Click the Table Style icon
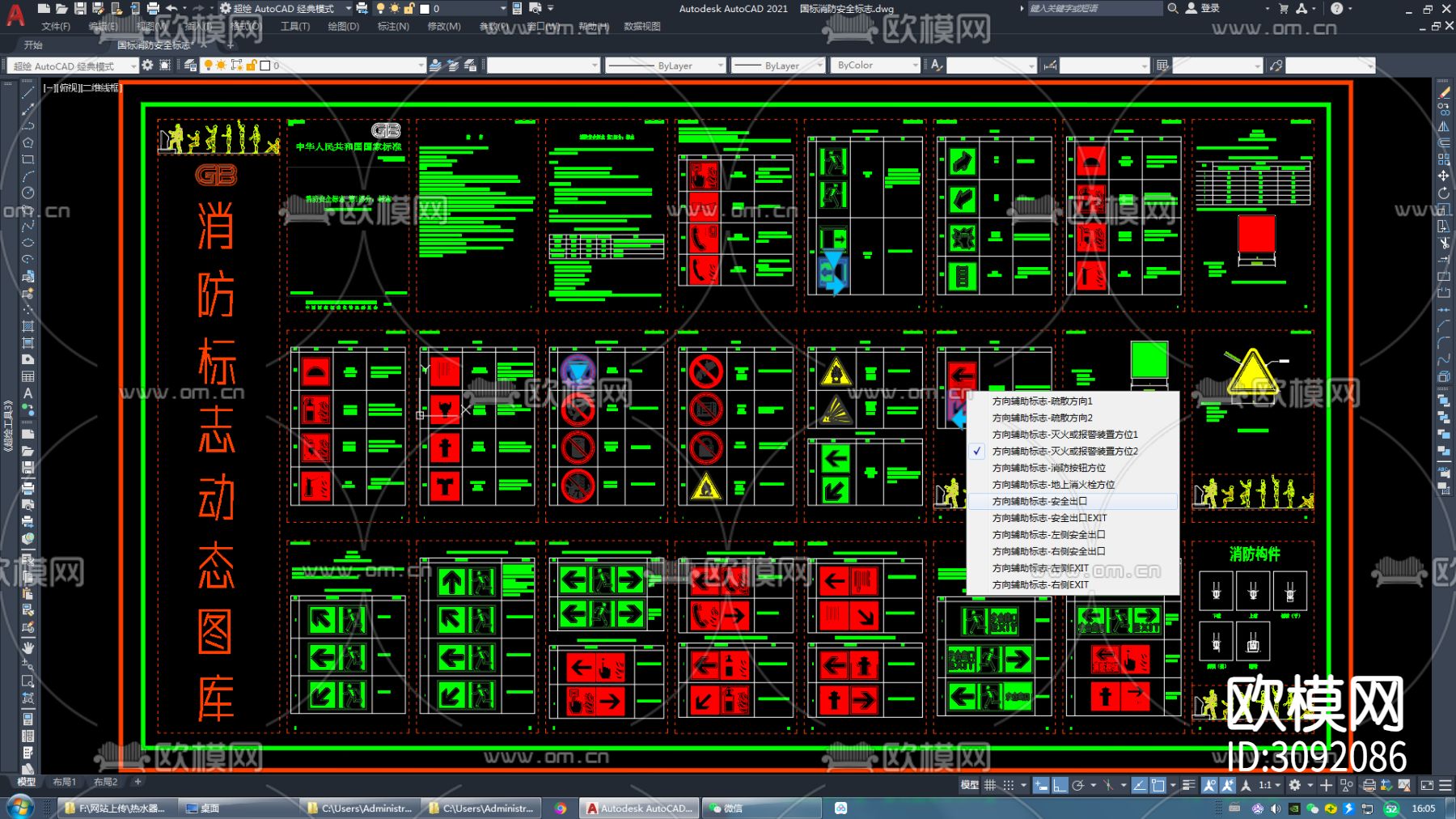Viewport: 1456px width, 819px height. 1162,66
